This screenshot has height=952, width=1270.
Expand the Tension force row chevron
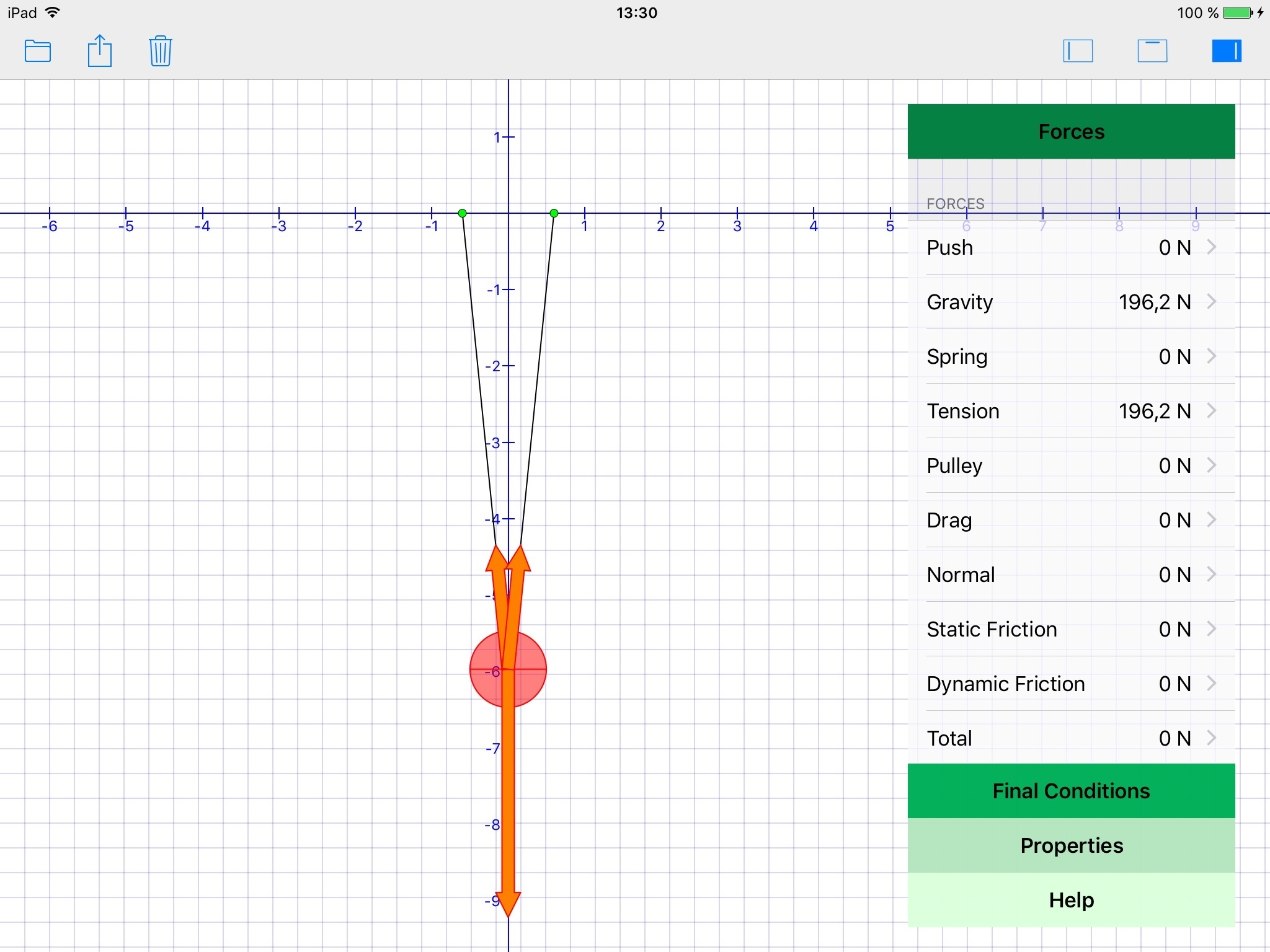click(1211, 411)
